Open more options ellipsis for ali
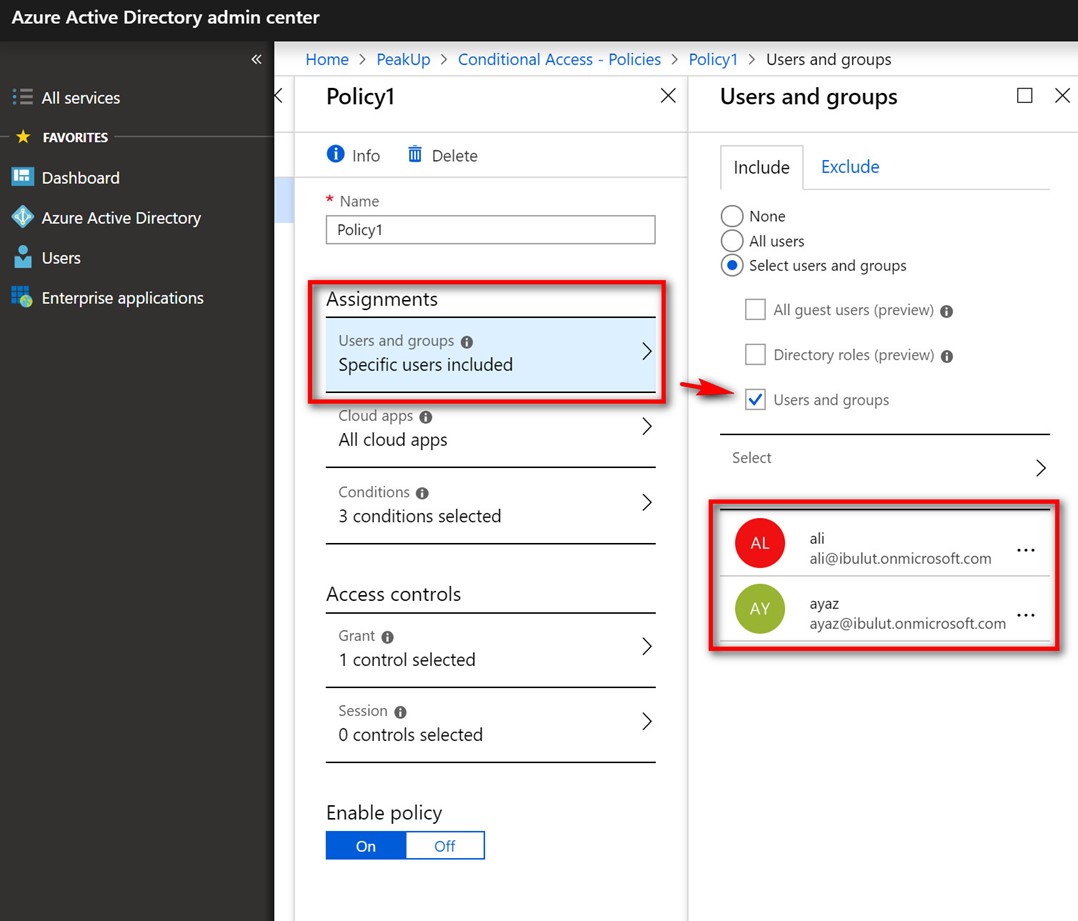Image resolution: width=1078 pixels, height=921 pixels. click(1026, 550)
